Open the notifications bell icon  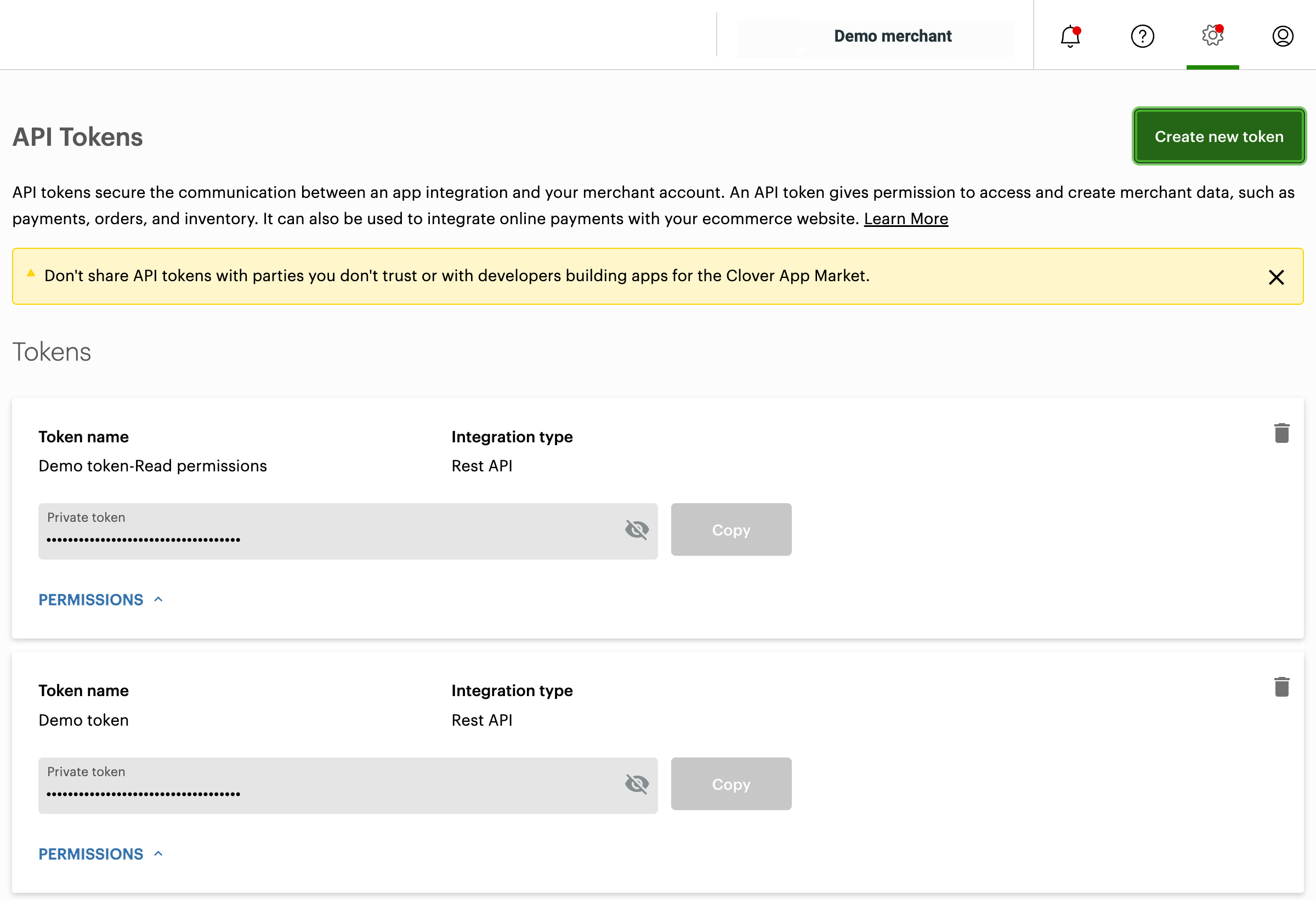point(1070,36)
